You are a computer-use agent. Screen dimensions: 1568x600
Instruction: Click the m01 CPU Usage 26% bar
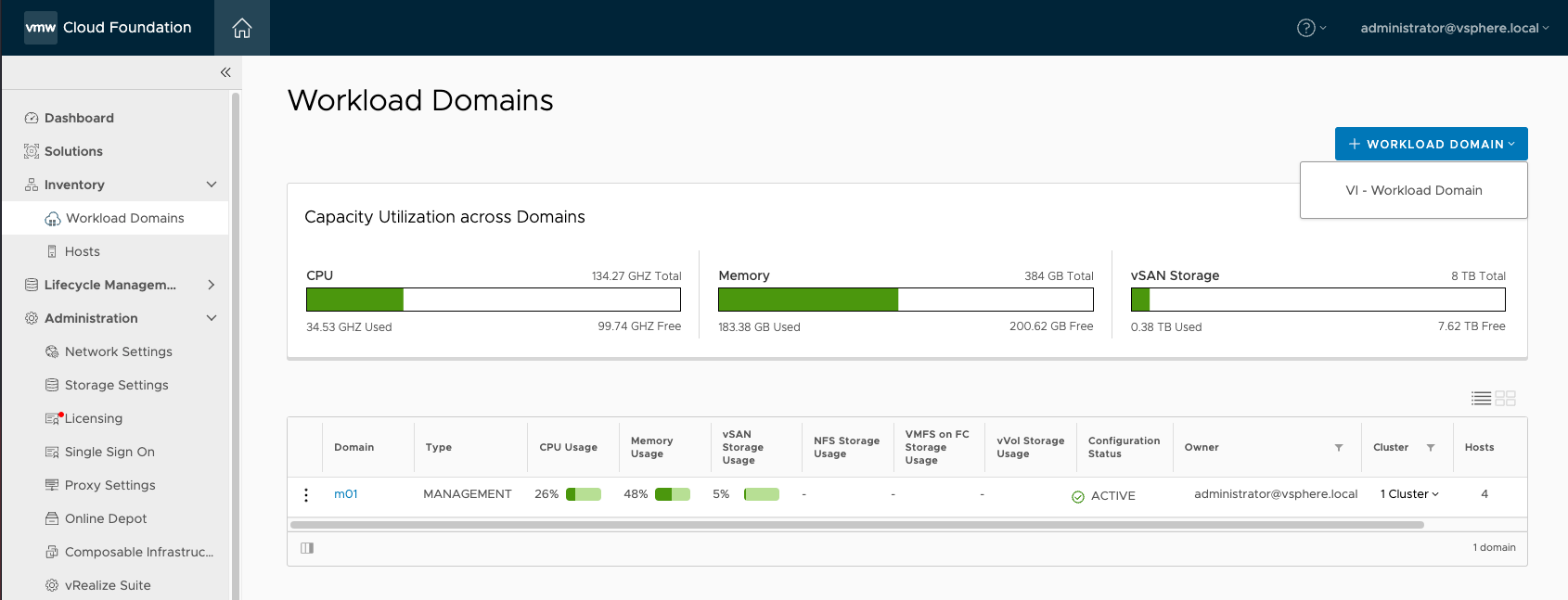[x=584, y=494]
